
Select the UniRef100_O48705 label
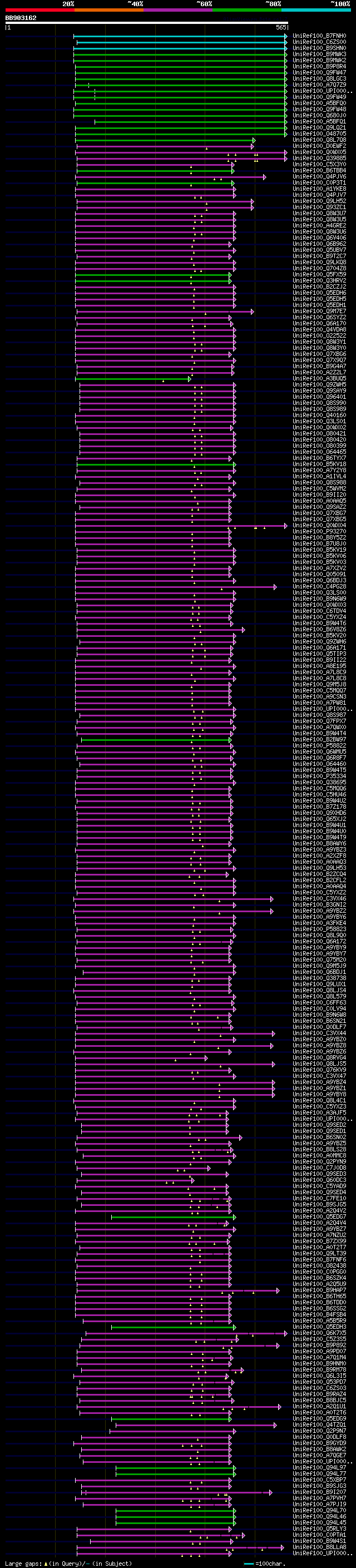click(x=319, y=134)
